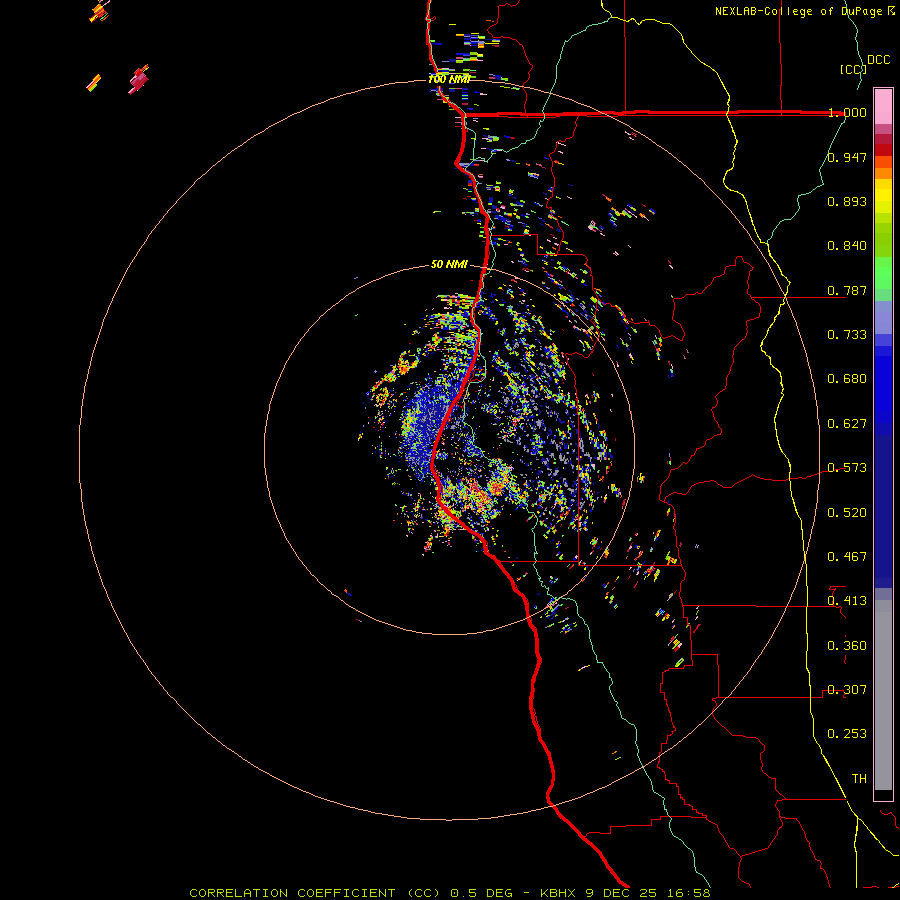
Task: Pick the bright green segment of the color bar
Action: pyautogui.click(x=883, y=273)
